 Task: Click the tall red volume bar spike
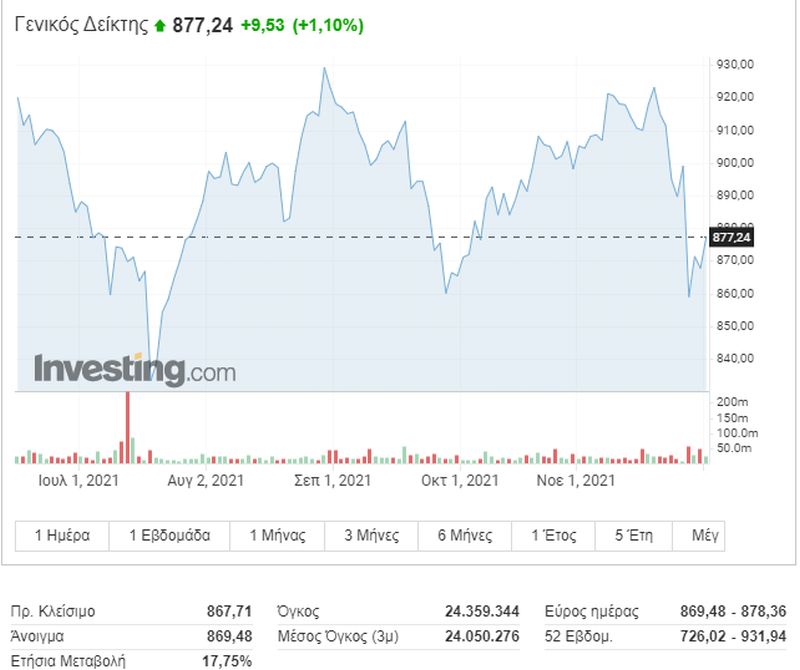point(128,427)
